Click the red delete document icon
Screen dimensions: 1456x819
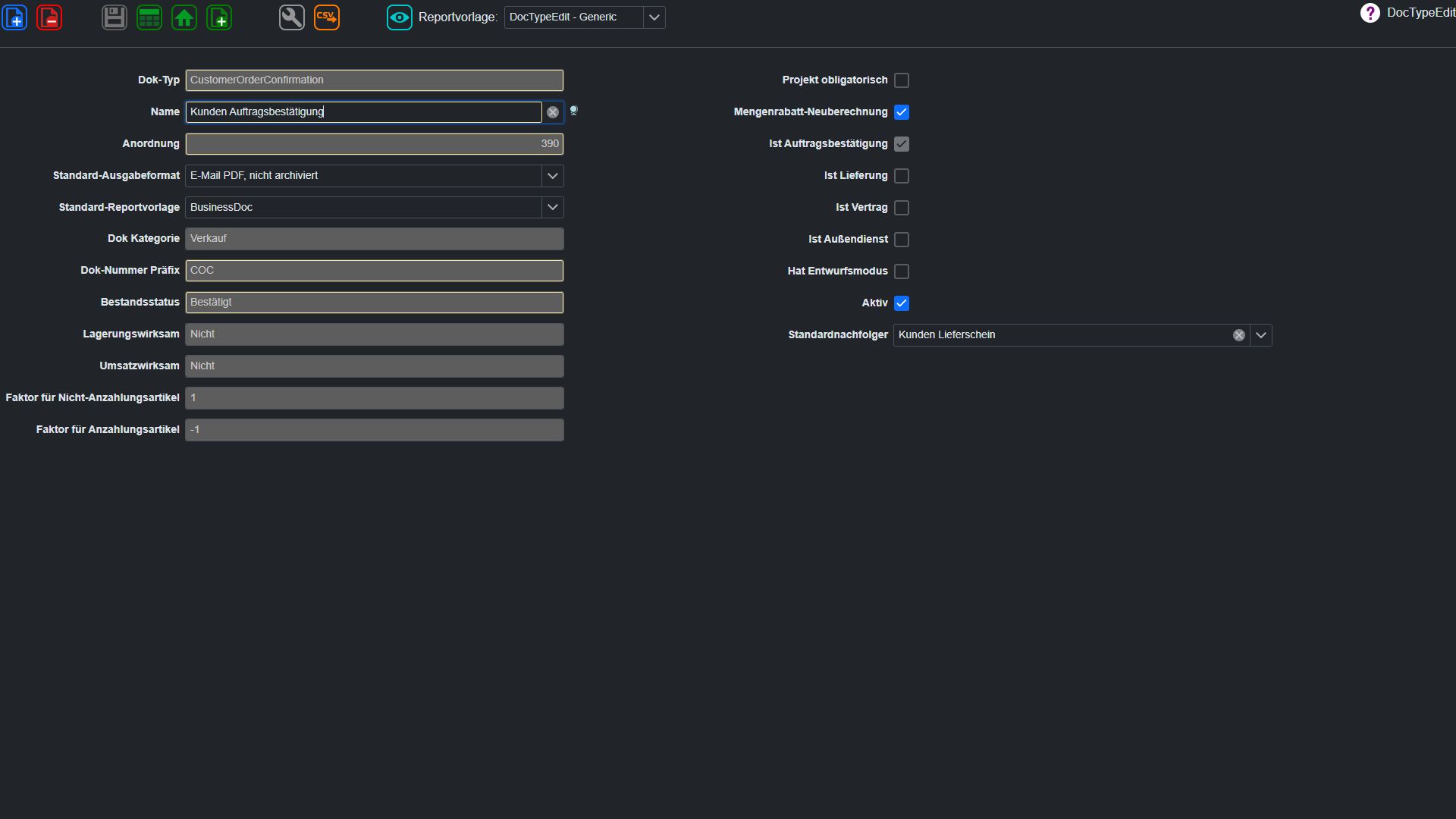coord(49,17)
